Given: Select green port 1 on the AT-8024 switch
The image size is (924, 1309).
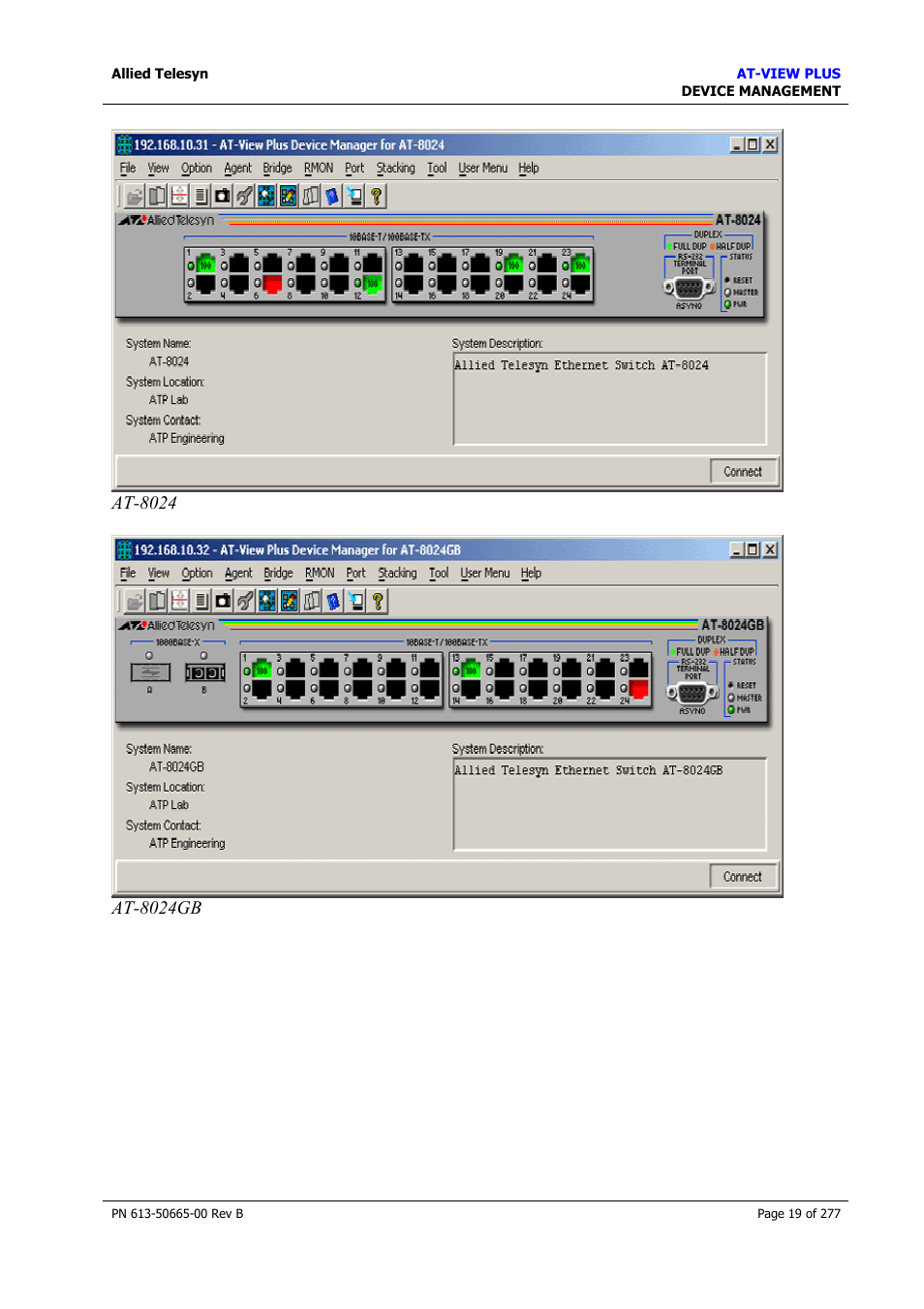Looking at the screenshot, I should [x=205, y=265].
